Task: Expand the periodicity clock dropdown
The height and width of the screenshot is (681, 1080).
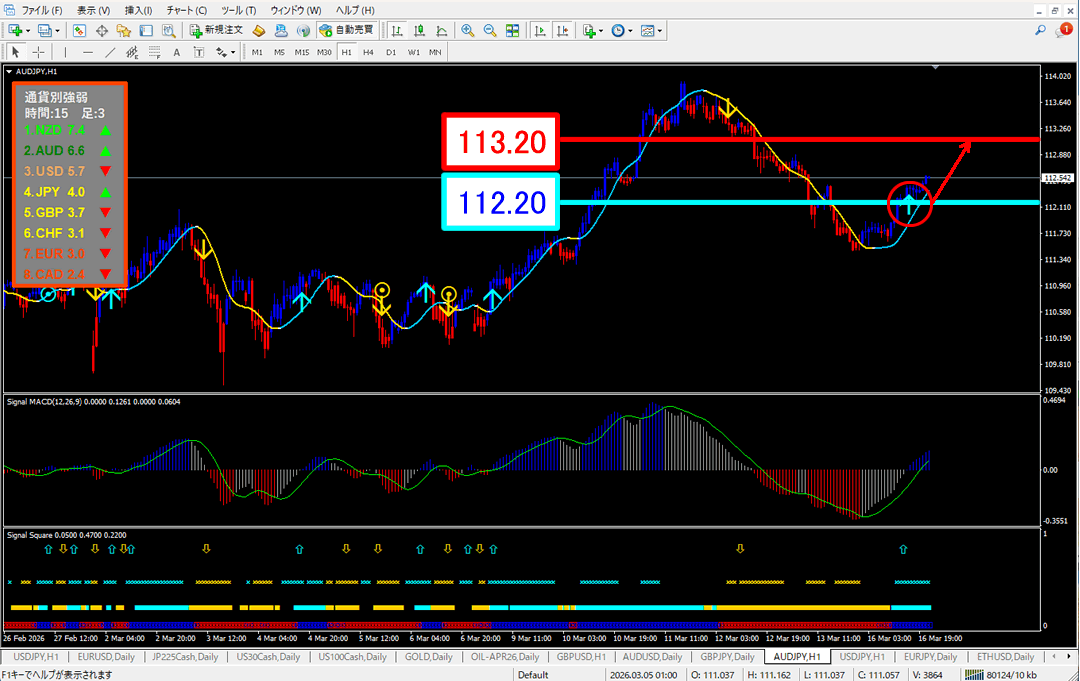Action: pyautogui.click(x=629, y=31)
